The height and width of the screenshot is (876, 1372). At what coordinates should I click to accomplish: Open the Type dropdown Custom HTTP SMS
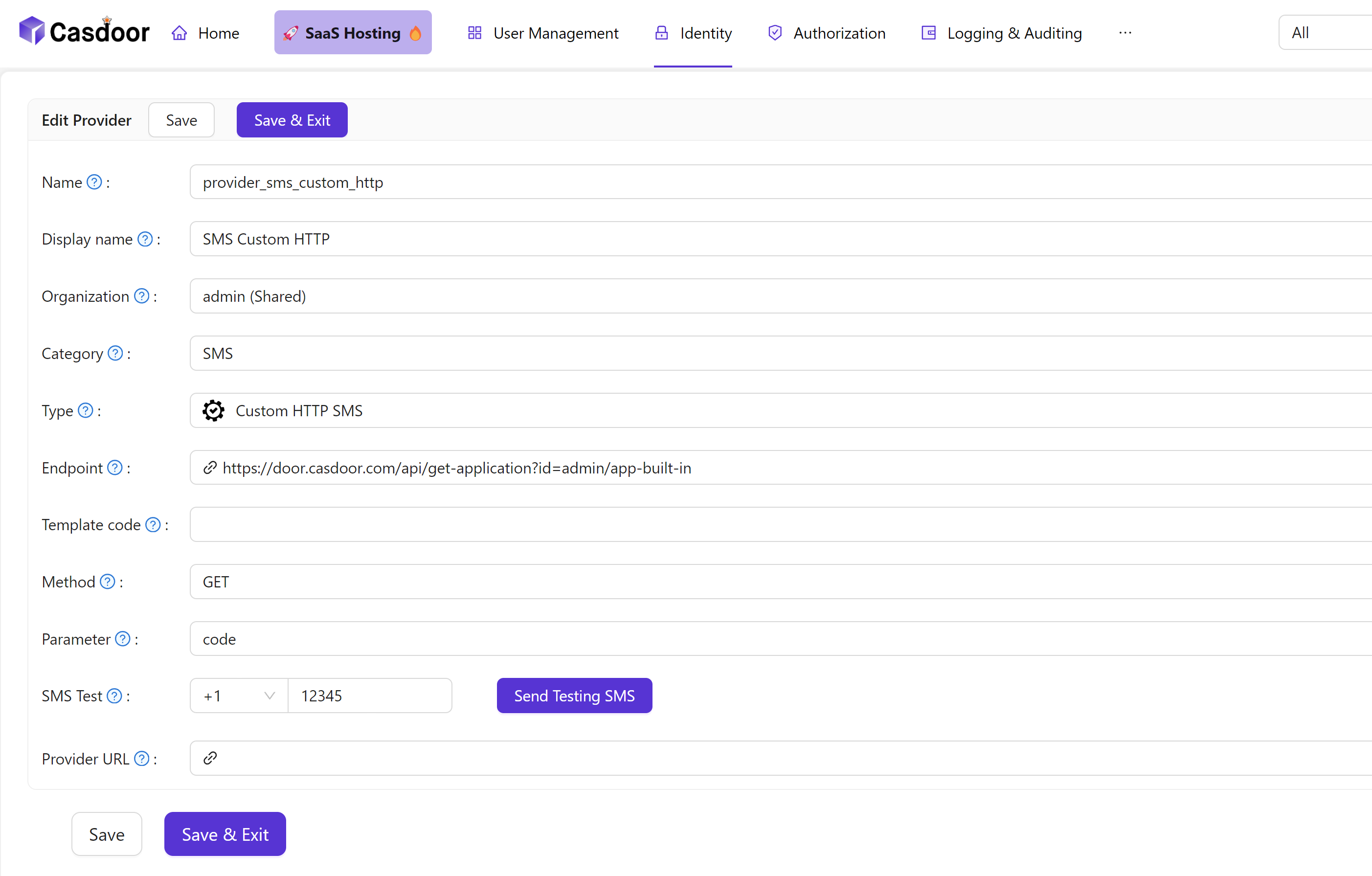tap(781, 411)
